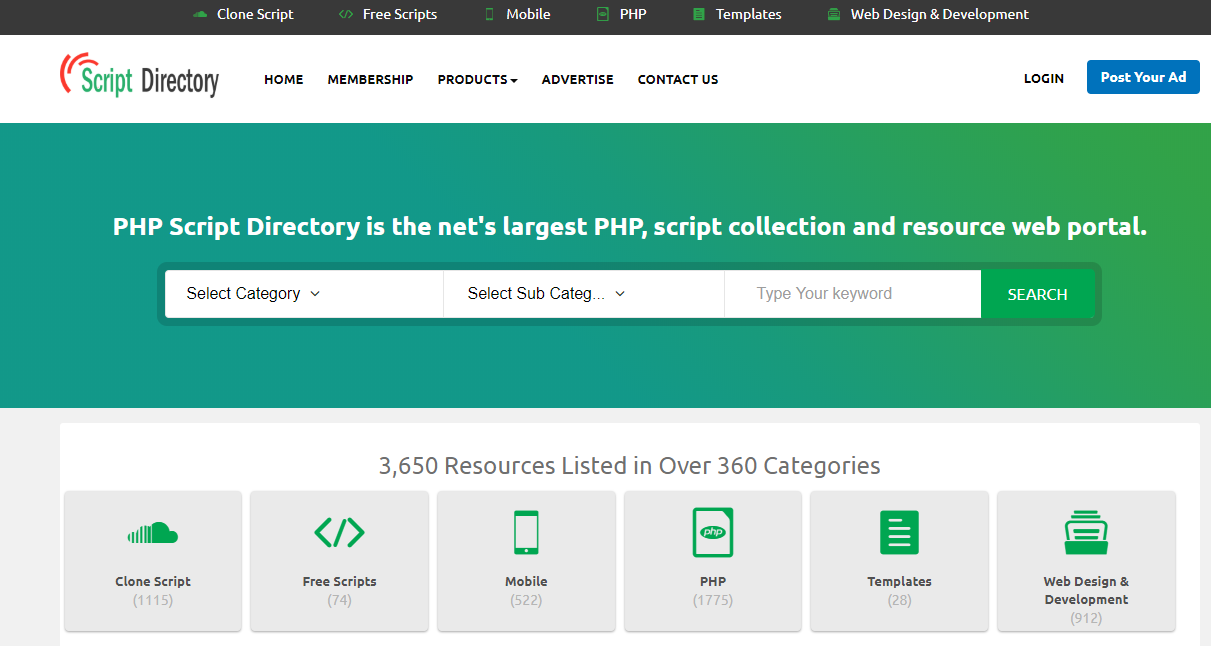1211x646 pixels.
Task: Click the blue Post Your Ad button
Action: coord(1143,76)
